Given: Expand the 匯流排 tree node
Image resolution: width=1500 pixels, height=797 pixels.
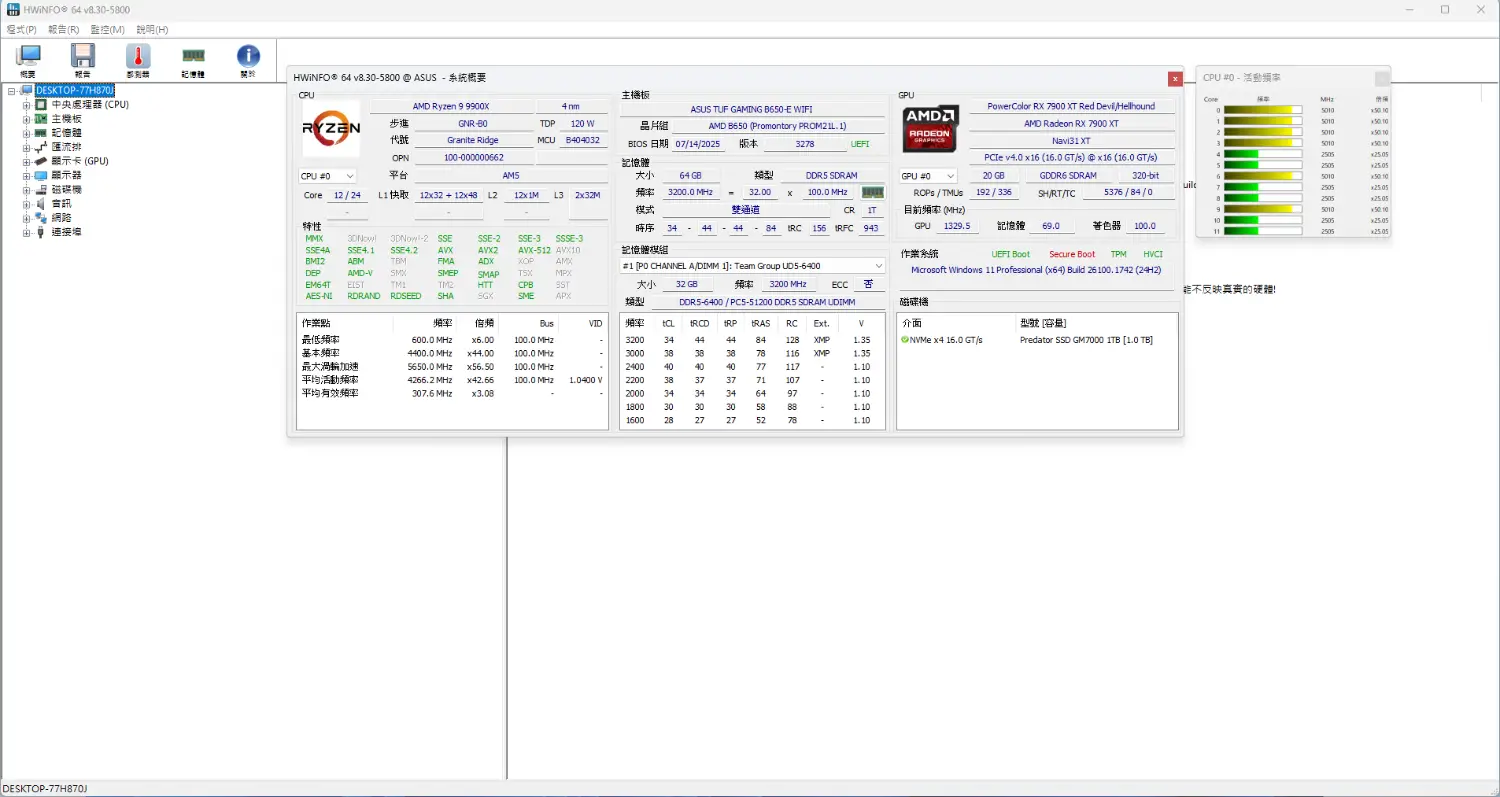Looking at the screenshot, I should pyautogui.click(x=27, y=147).
